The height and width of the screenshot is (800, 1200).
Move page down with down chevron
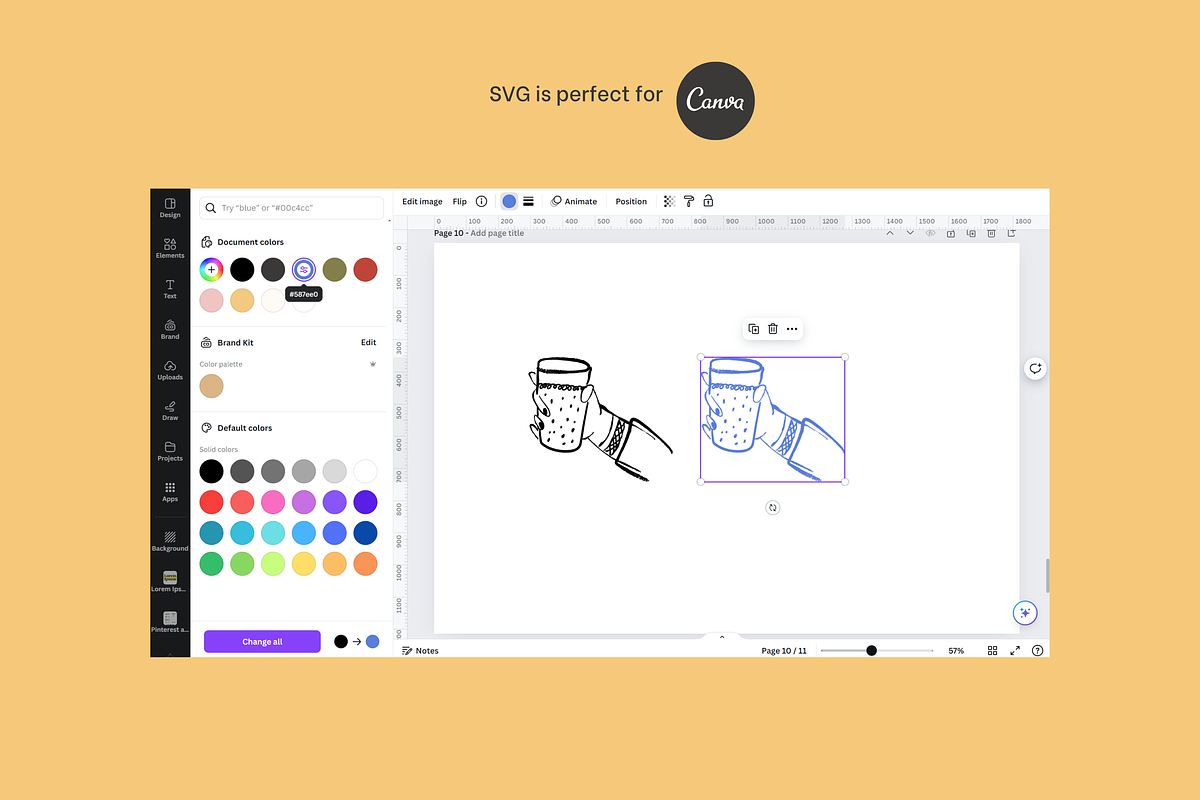click(x=909, y=233)
